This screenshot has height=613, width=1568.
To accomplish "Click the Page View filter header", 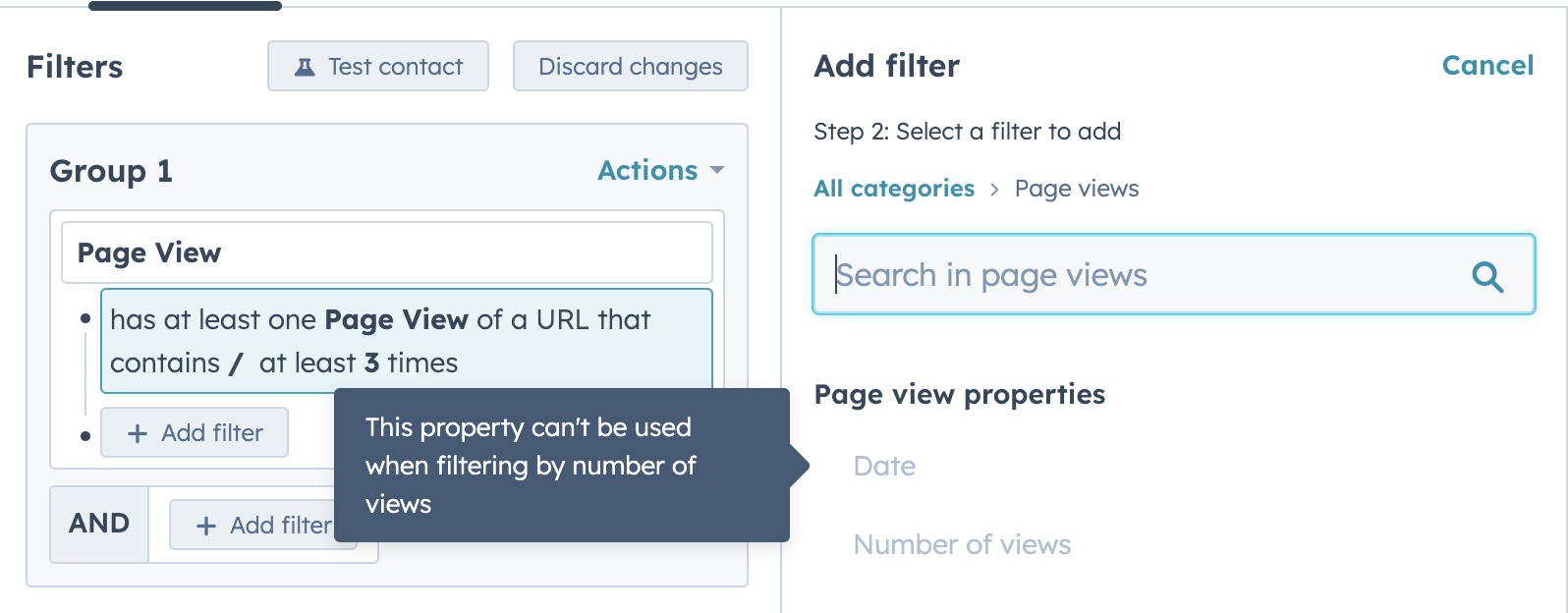I will click(x=387, y=252).
